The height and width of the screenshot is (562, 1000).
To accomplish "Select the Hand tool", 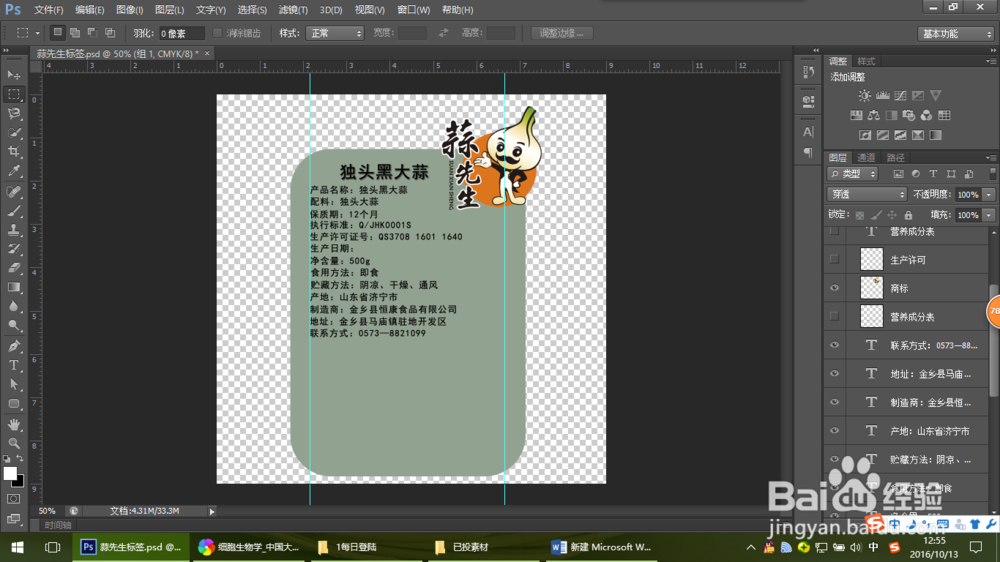I will coord(13,424).
